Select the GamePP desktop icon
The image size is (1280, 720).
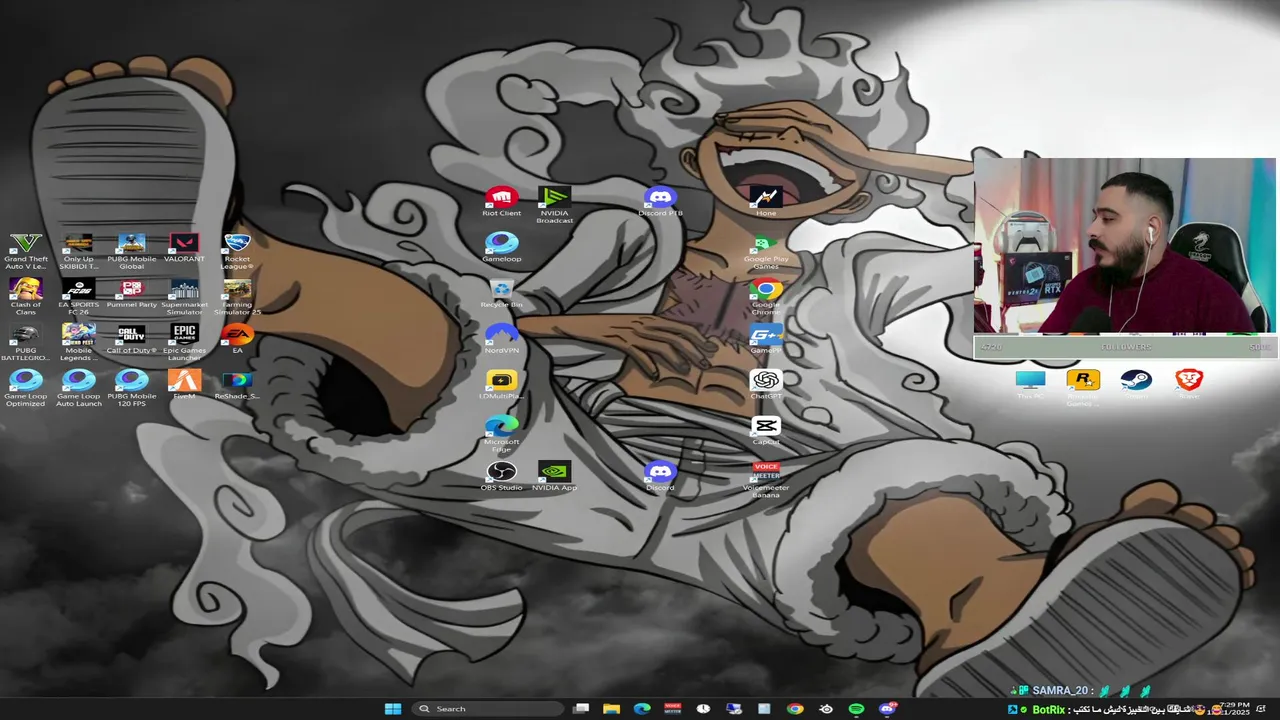[766, 339]
